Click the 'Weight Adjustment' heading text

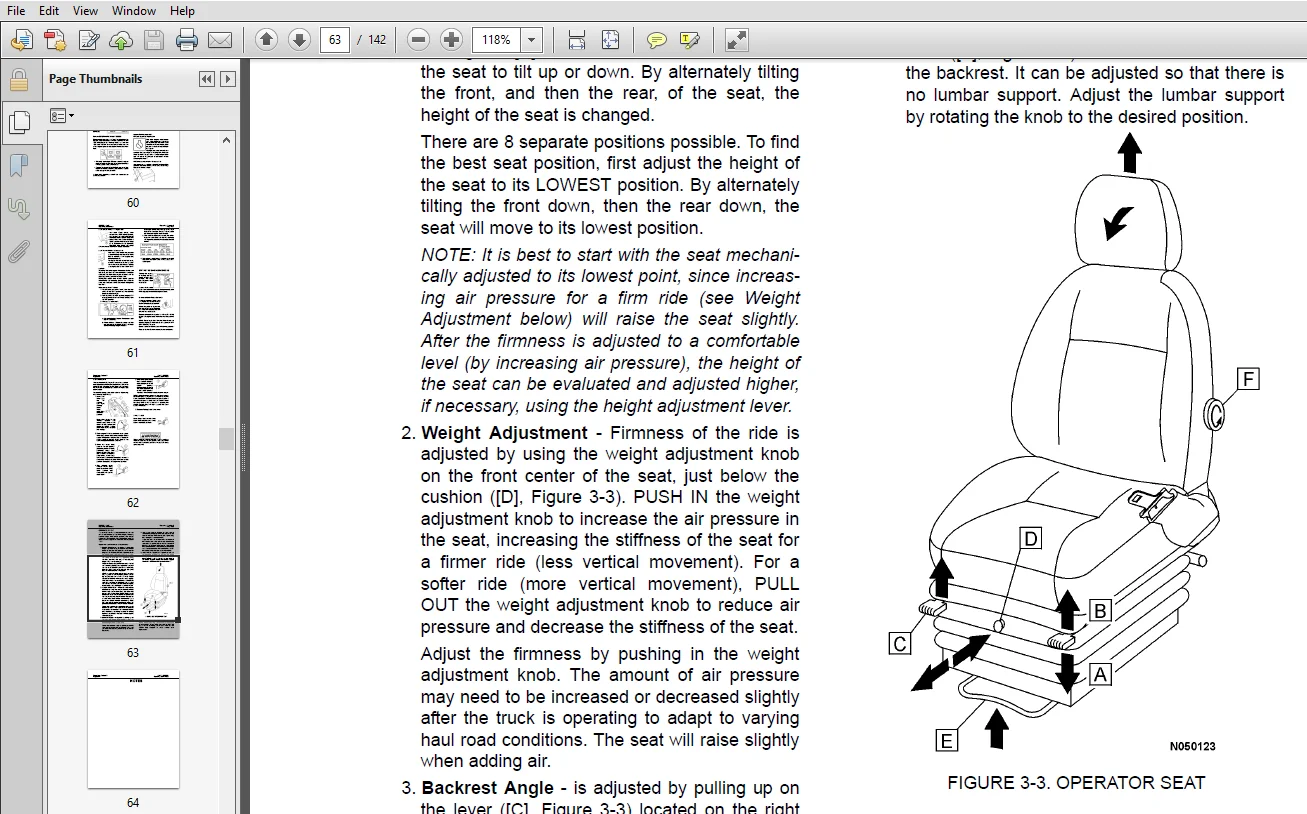click(x=505, y=433)
